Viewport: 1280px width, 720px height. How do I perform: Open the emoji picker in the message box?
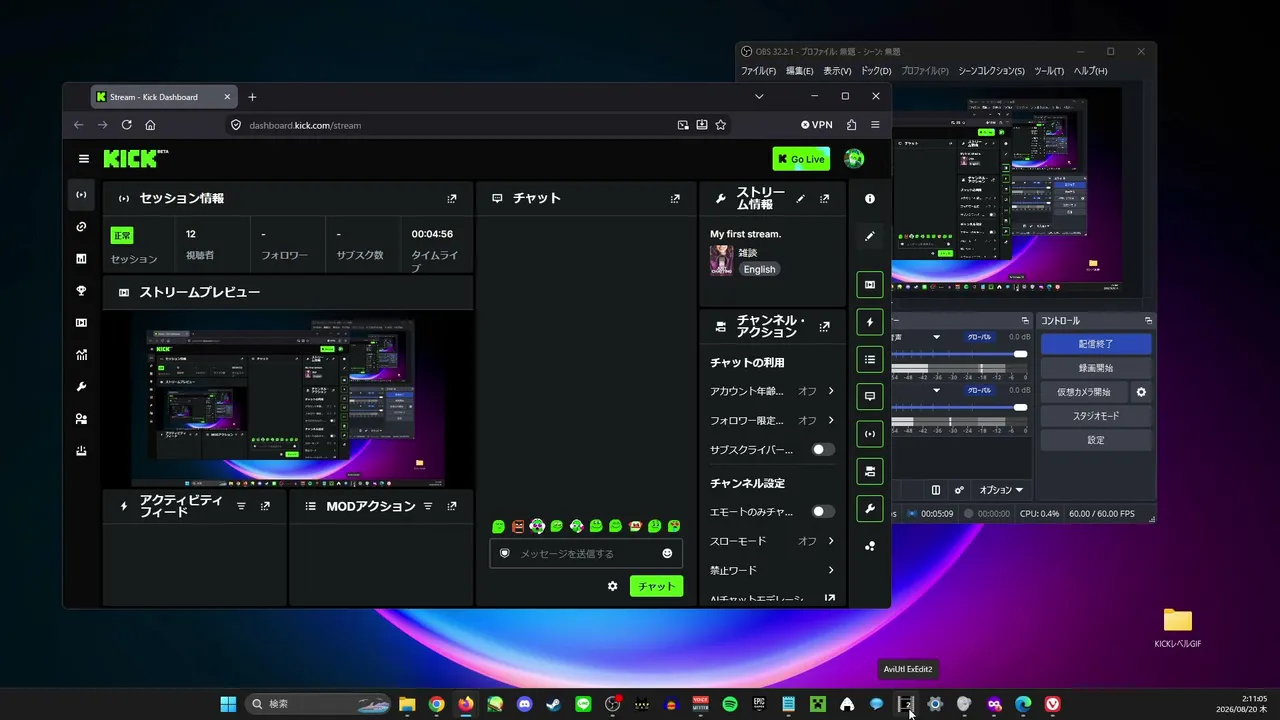coord(667,553)
